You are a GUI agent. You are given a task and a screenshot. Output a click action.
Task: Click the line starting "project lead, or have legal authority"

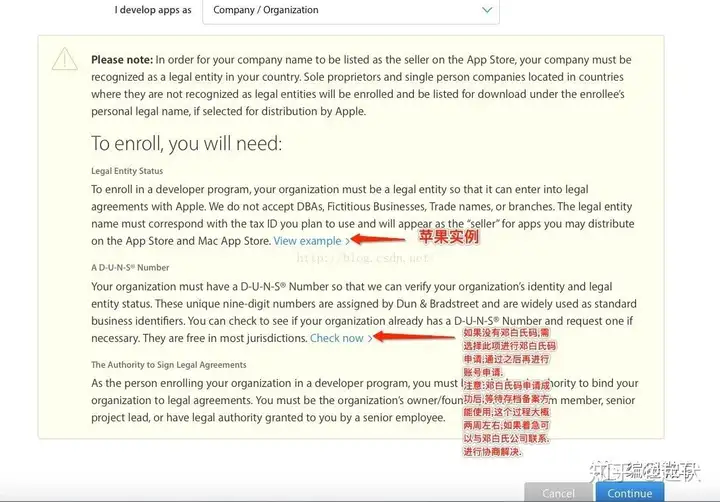[x=268, y=417]
